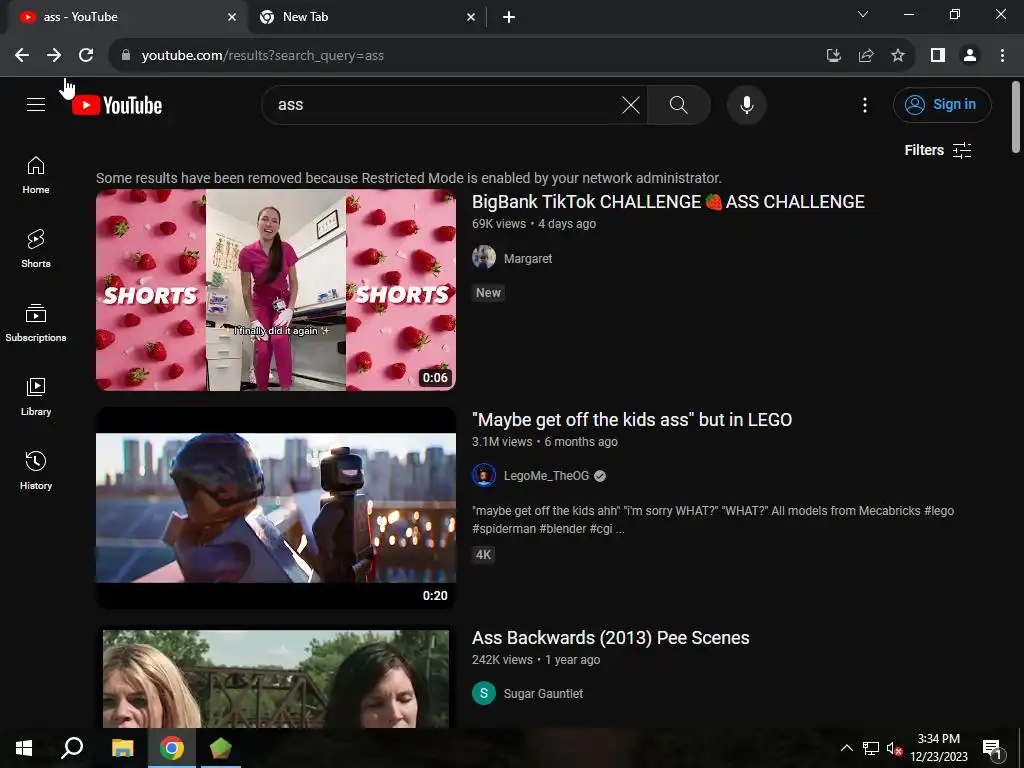The height and width of the screenshot is (768, 1024).
Task: Go back with the browser back arrow
Action: pos(22,56)
